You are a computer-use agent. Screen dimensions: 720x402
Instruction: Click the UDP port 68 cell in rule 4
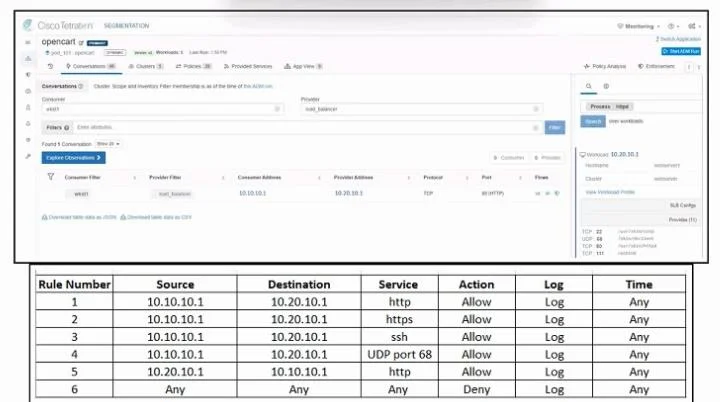coord(399,354)
